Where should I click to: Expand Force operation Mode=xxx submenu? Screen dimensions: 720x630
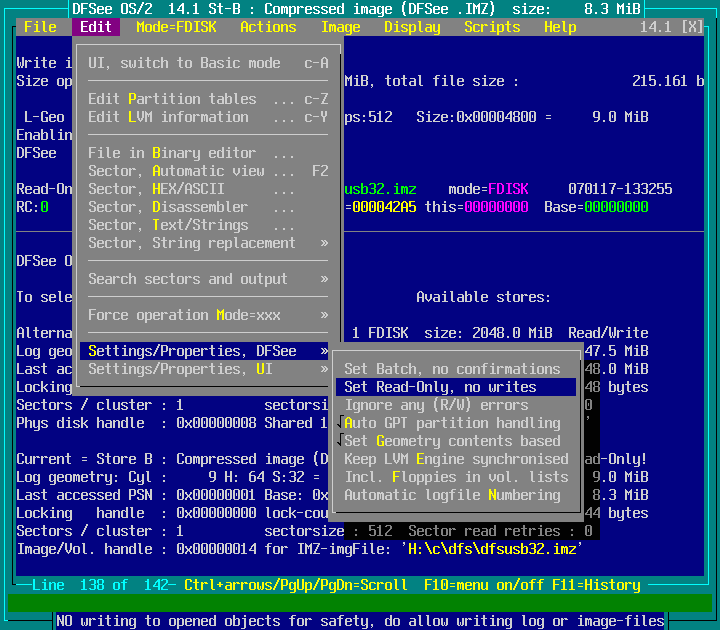[208, 315]
